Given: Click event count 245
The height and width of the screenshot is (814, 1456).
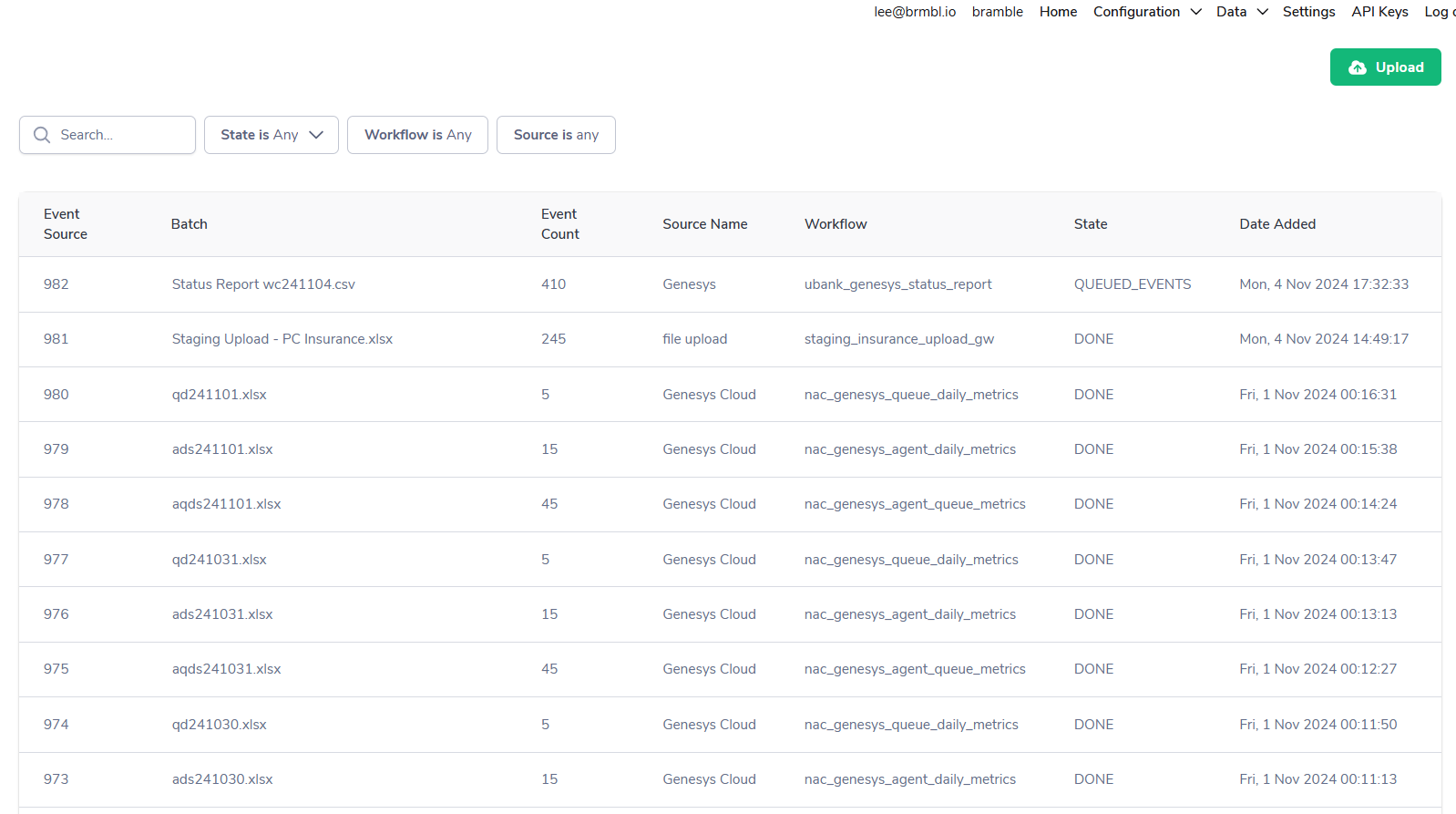Looking at the screenshot, I should [x=553, y=339].
